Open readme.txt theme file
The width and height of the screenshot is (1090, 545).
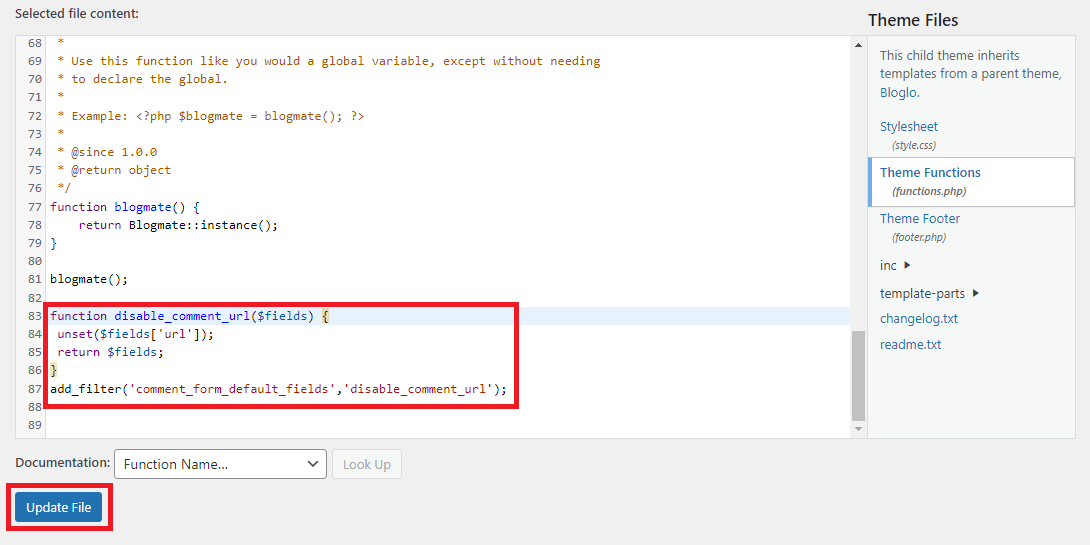[911, 344]
